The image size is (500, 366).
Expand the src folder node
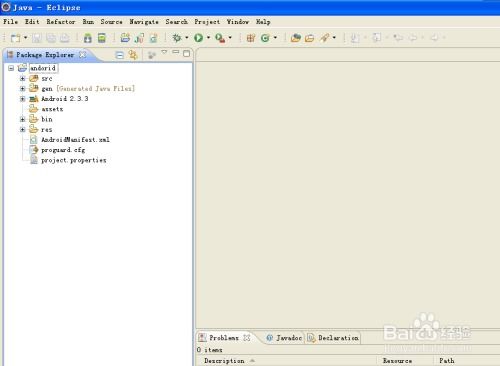pyautogui.click(x=22, y=79)
